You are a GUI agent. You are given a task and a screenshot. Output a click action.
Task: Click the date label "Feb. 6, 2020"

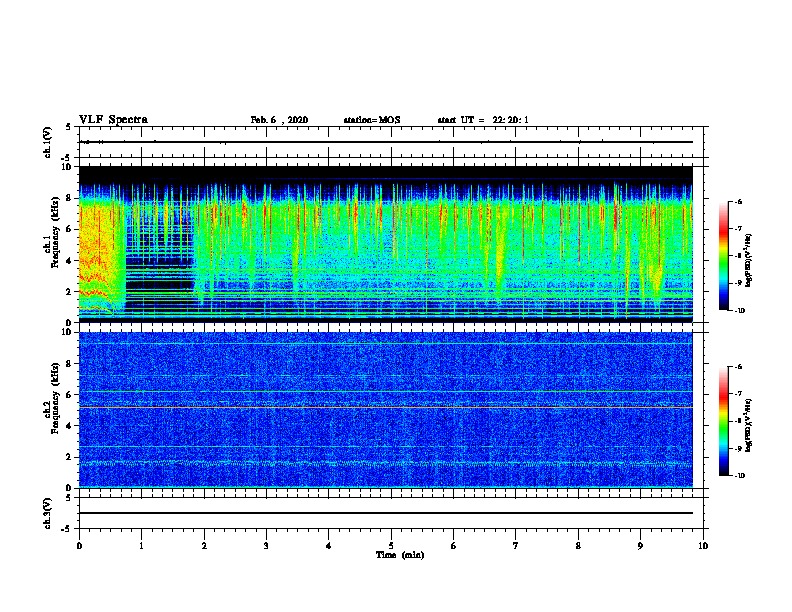coord(279,120)
